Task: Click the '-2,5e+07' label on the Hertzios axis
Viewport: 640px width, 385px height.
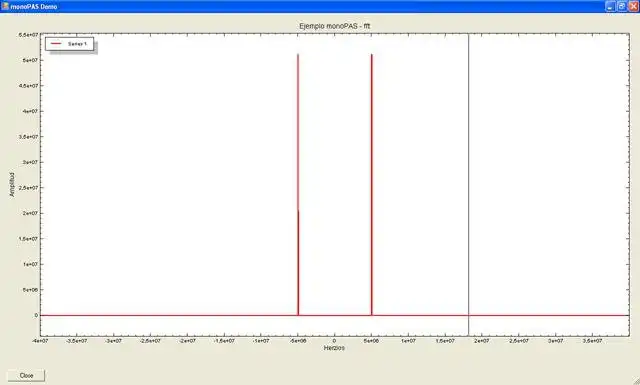Action: tap(150, 340)
